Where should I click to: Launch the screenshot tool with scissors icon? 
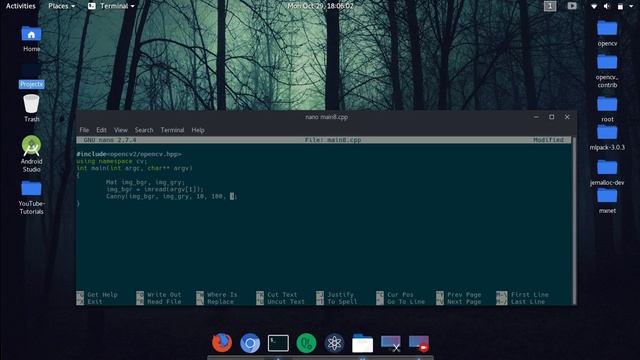pyautogui.click(x=391, y=343)
